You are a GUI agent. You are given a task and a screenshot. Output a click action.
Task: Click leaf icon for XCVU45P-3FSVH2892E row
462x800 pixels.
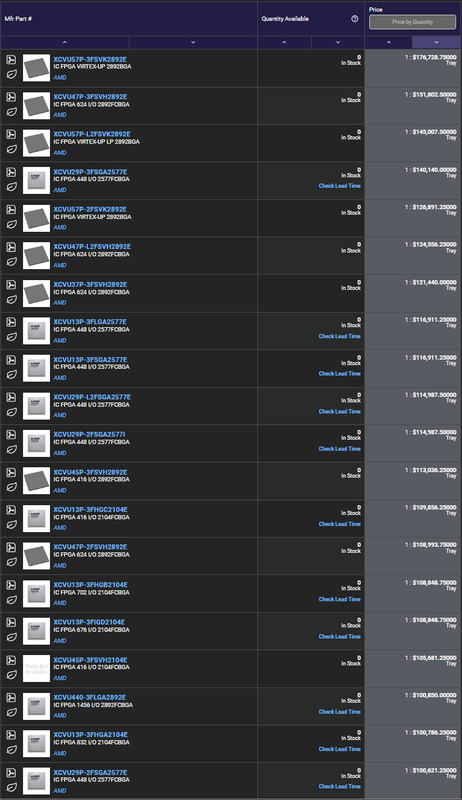coord(11,487)
